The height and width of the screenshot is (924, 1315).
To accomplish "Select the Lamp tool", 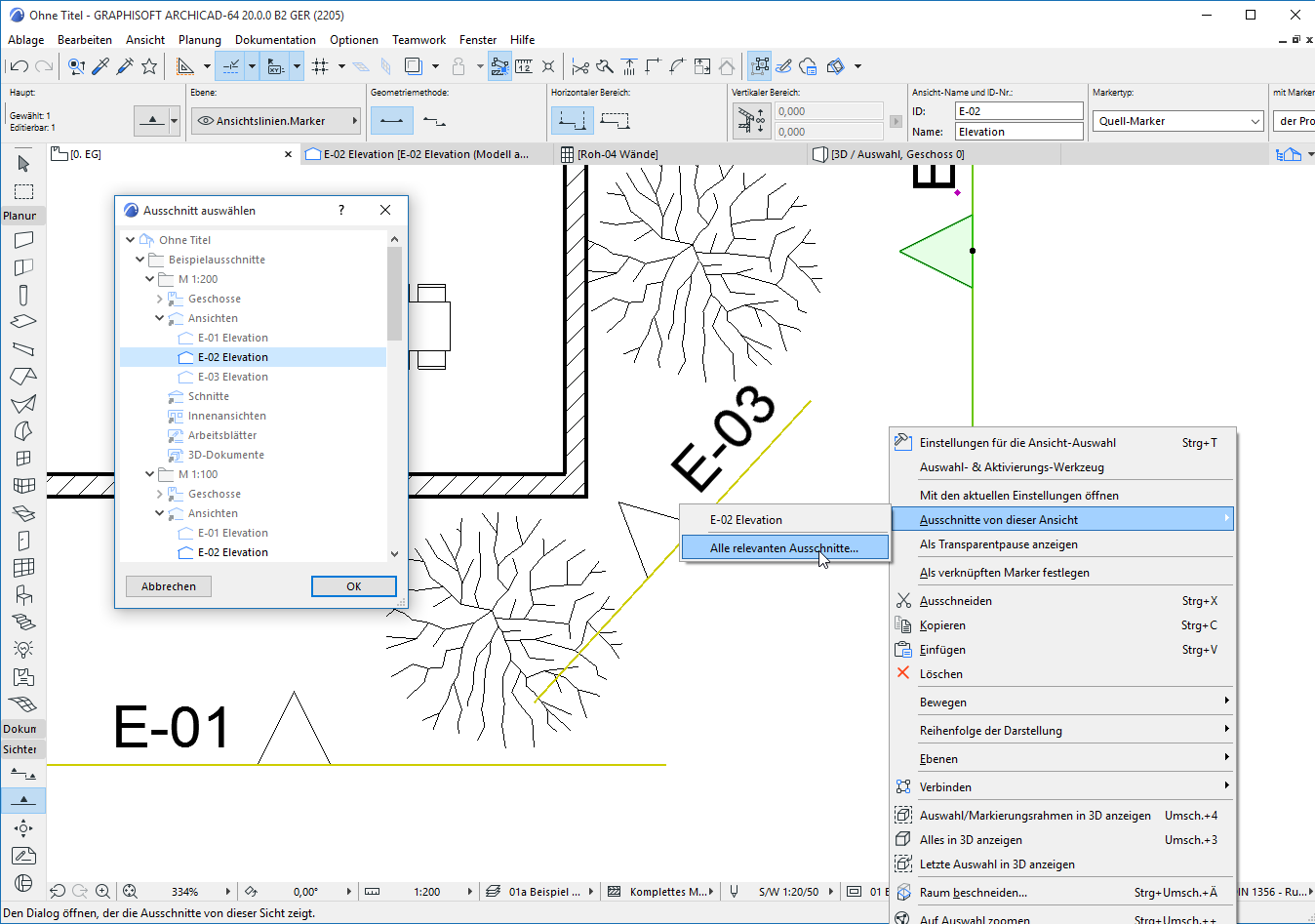I will point(23,649).
